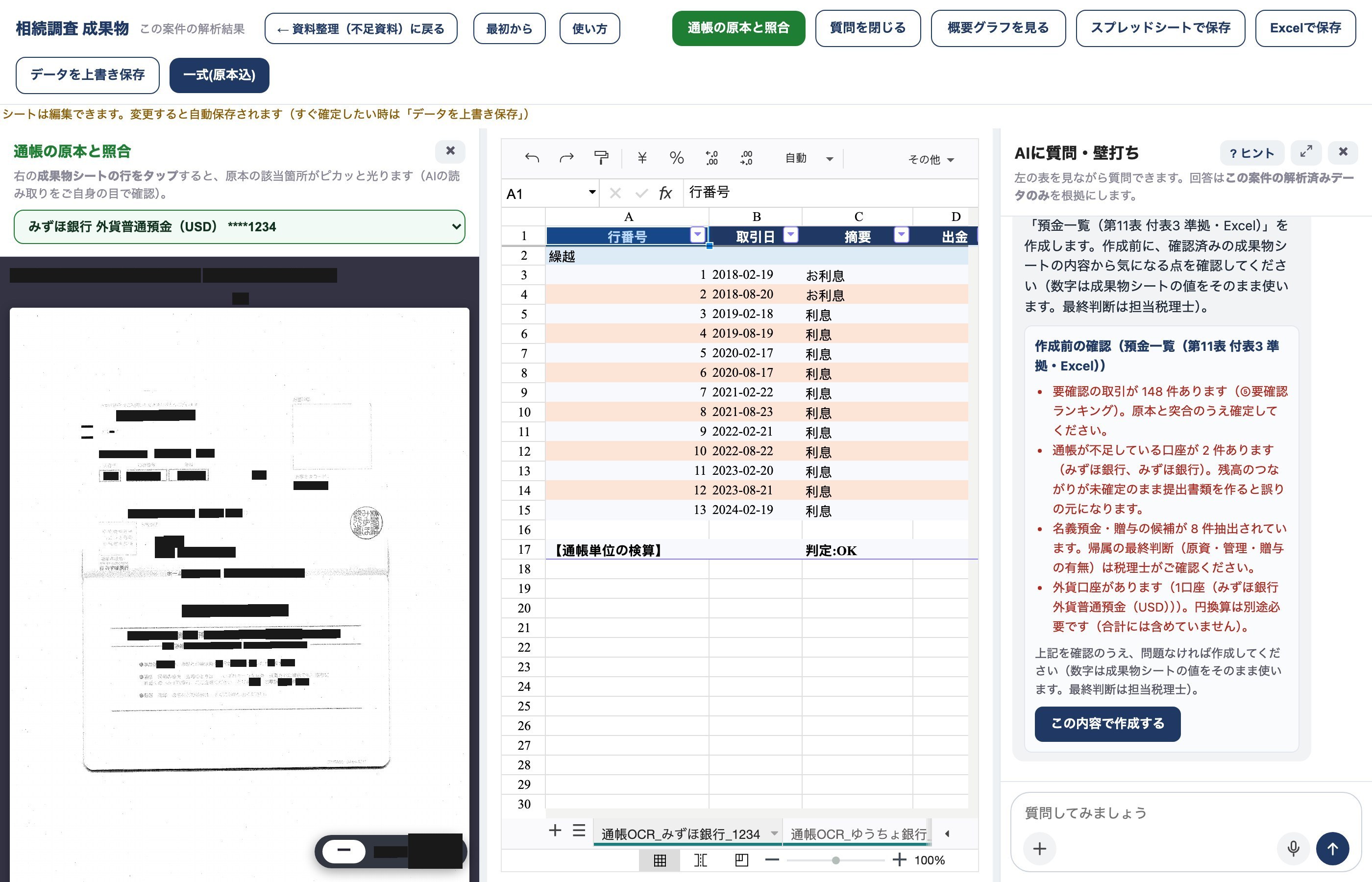
Task: Switch to normal grid view
Action: [x=660, y=860]
